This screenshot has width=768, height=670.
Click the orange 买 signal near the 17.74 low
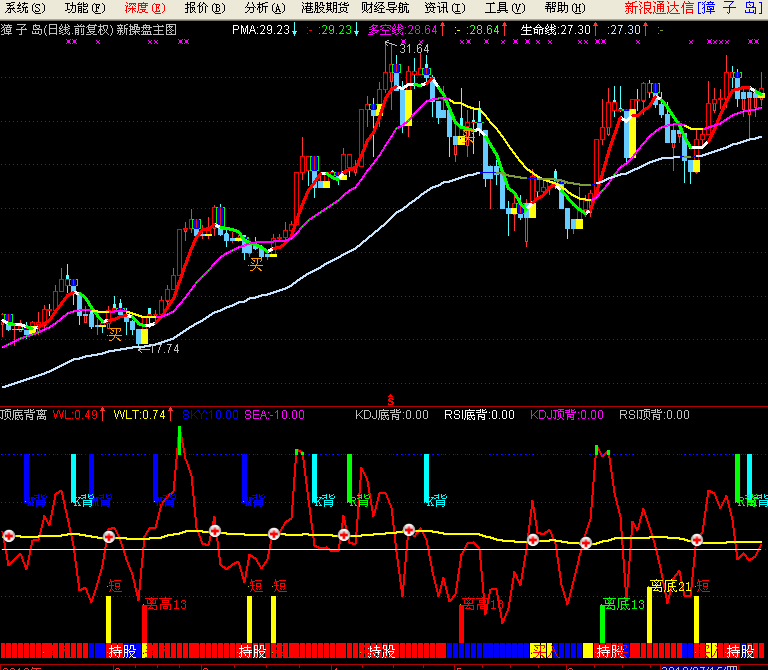coord(115,332)
